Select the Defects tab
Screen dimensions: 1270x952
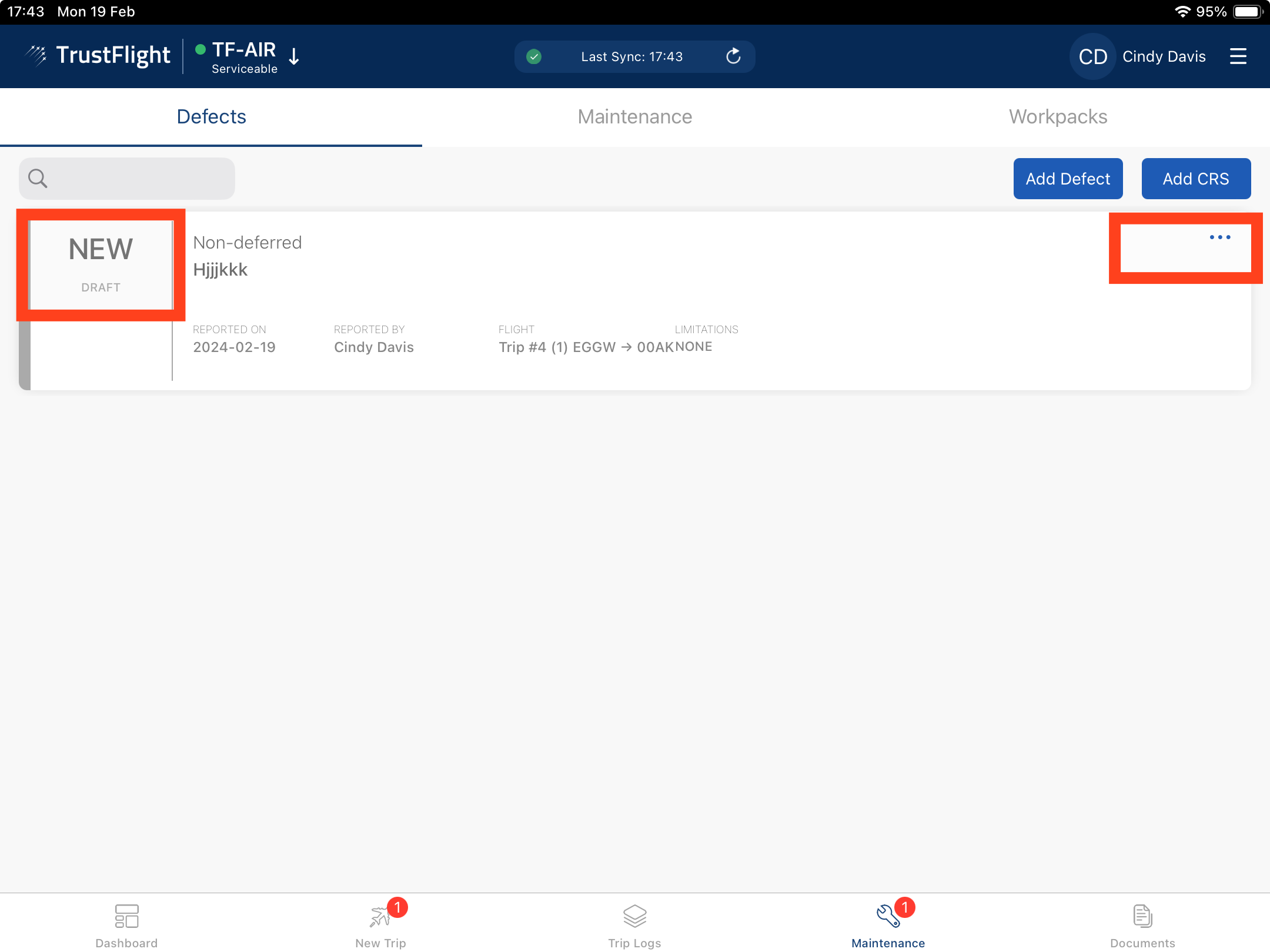pyautogui.click(x=211, y=116)
